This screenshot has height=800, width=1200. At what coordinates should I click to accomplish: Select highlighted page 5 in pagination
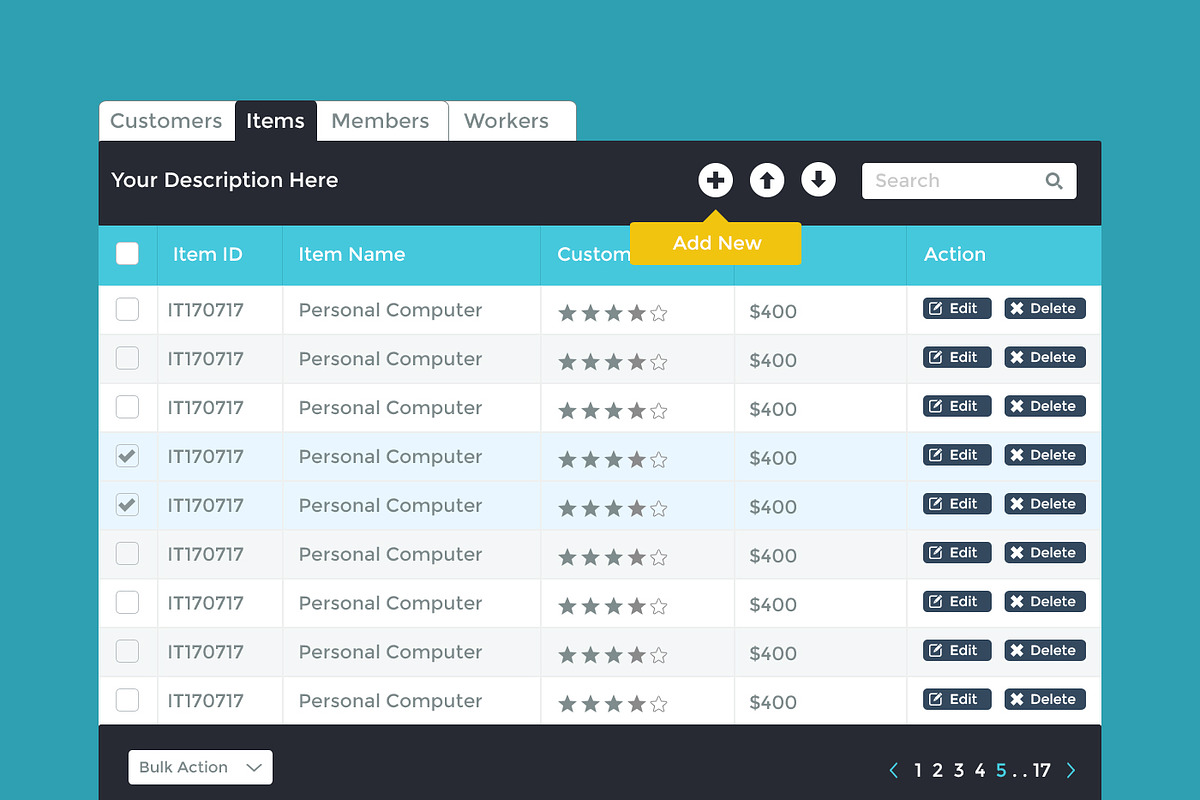click(x=1001, y=770)
